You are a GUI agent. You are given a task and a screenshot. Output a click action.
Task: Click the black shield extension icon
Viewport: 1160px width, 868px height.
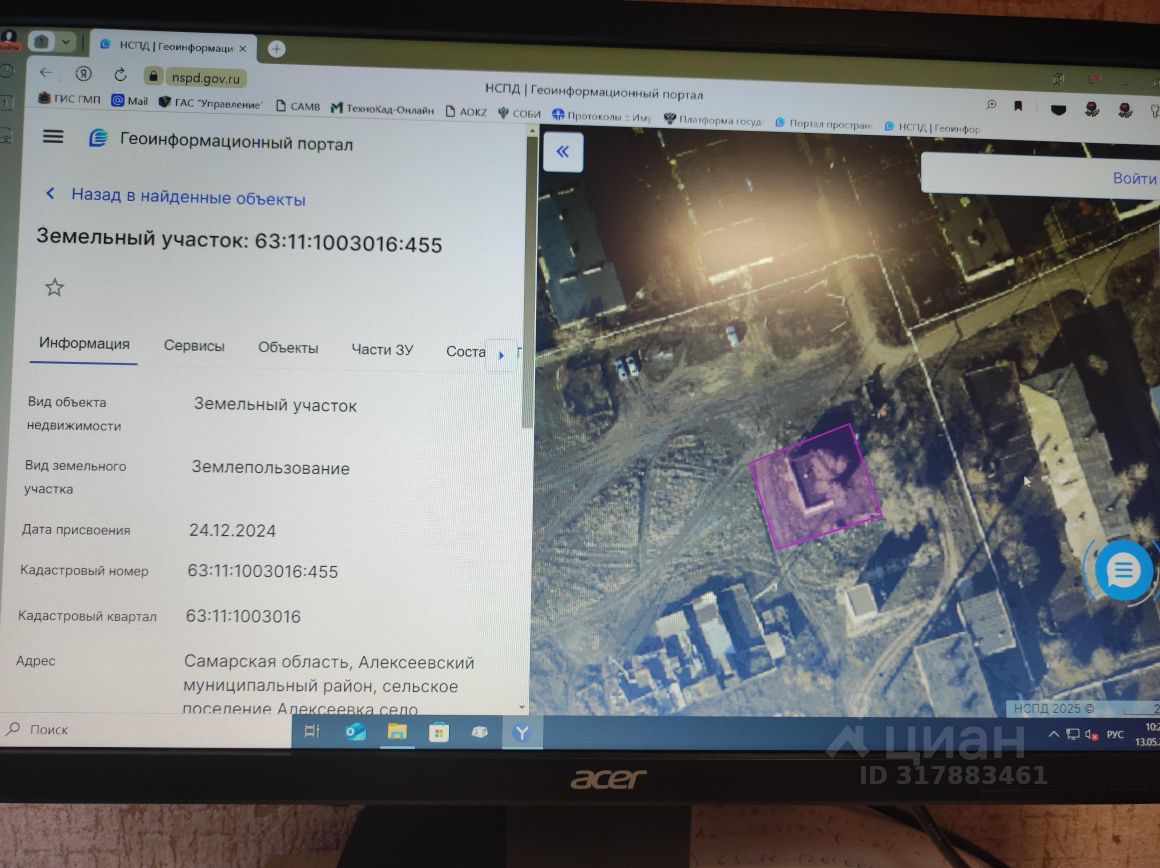(1059, 110)
